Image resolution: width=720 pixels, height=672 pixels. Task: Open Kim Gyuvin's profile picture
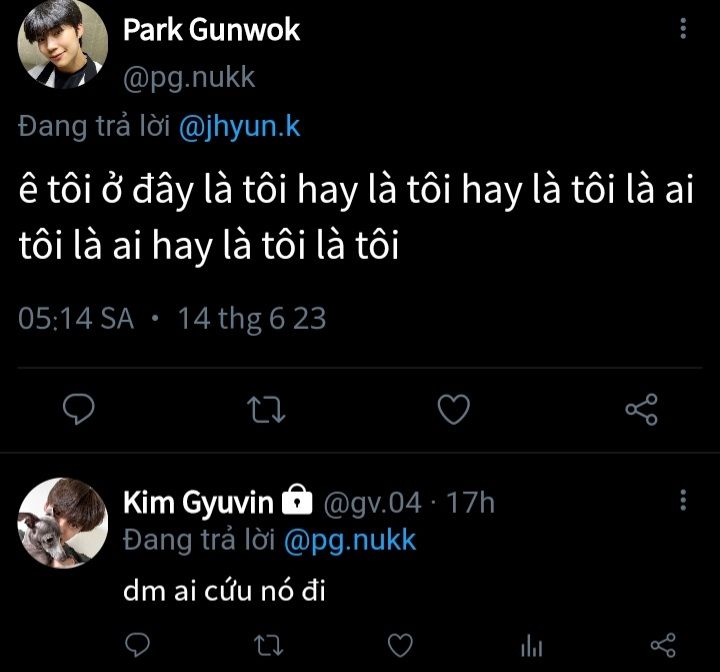62,523
